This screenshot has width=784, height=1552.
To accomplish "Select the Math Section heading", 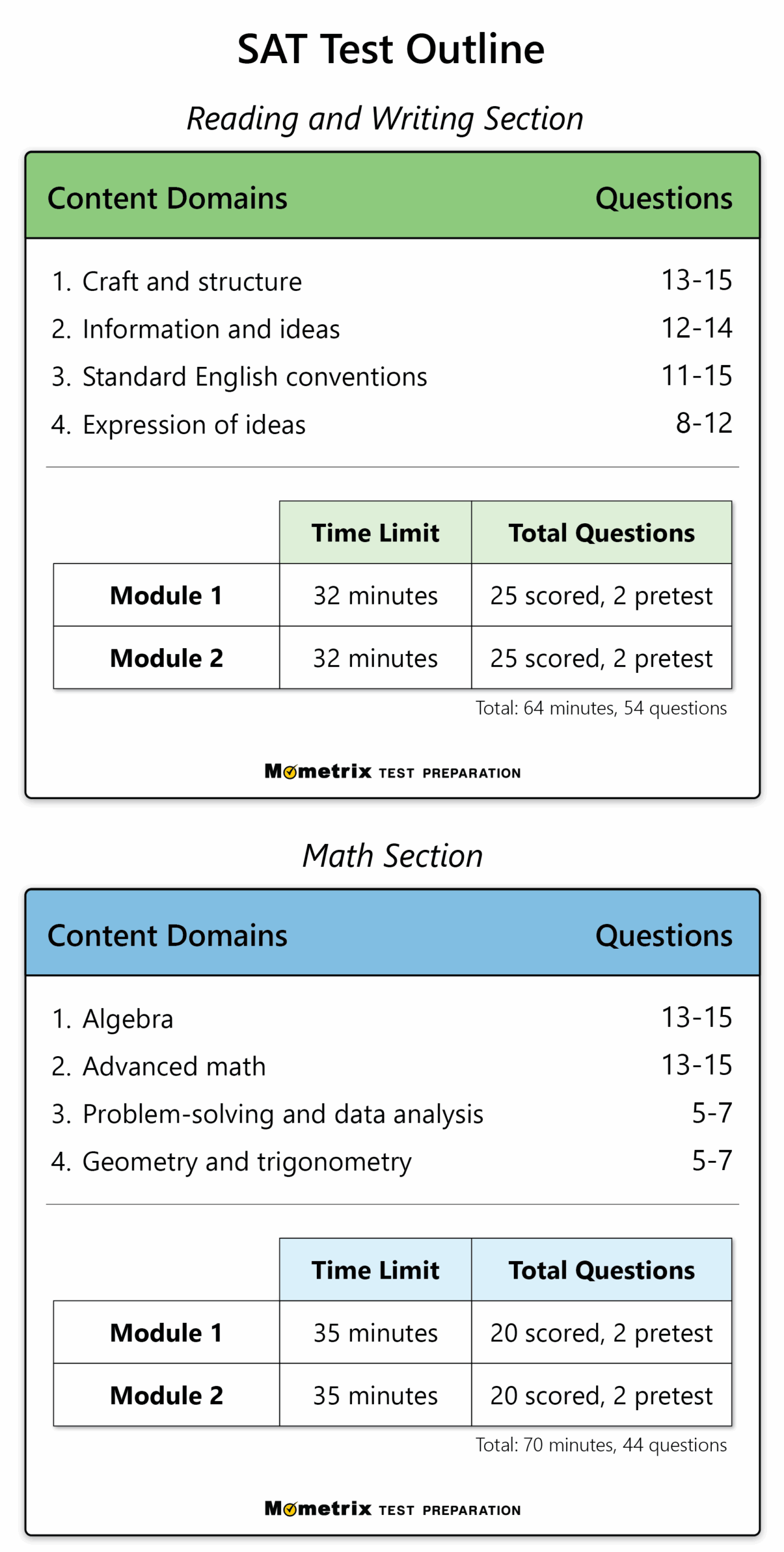I will [392, 855].
